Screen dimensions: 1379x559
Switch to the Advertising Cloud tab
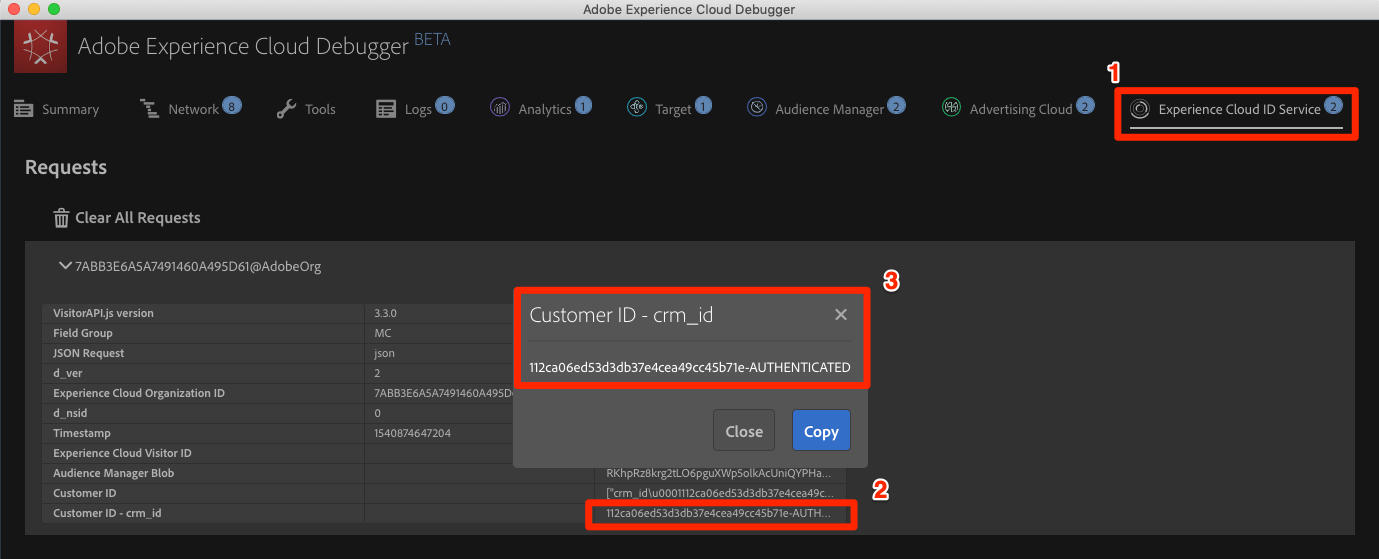[1018, 107]
